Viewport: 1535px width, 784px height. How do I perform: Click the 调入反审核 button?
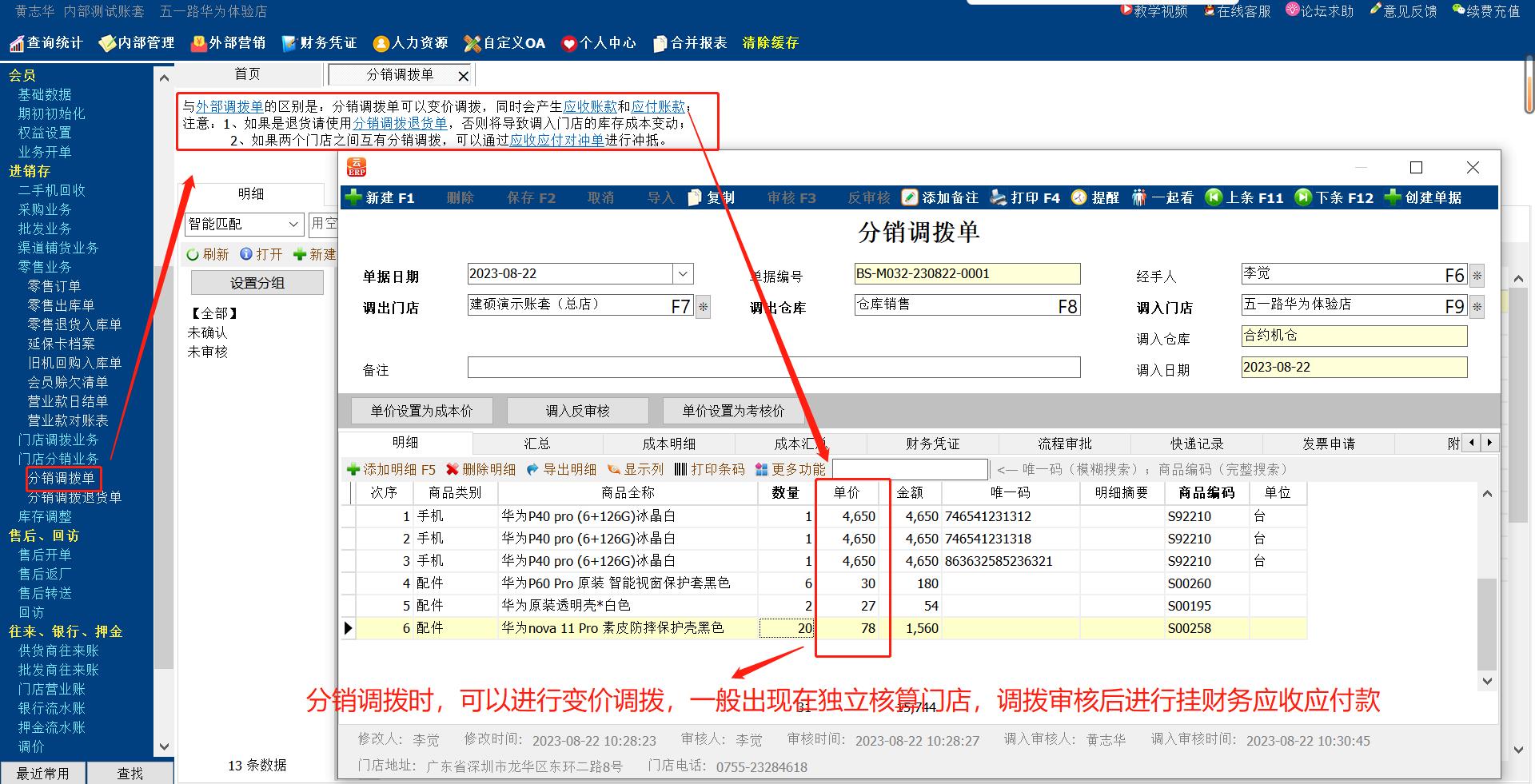coord(578,411)
